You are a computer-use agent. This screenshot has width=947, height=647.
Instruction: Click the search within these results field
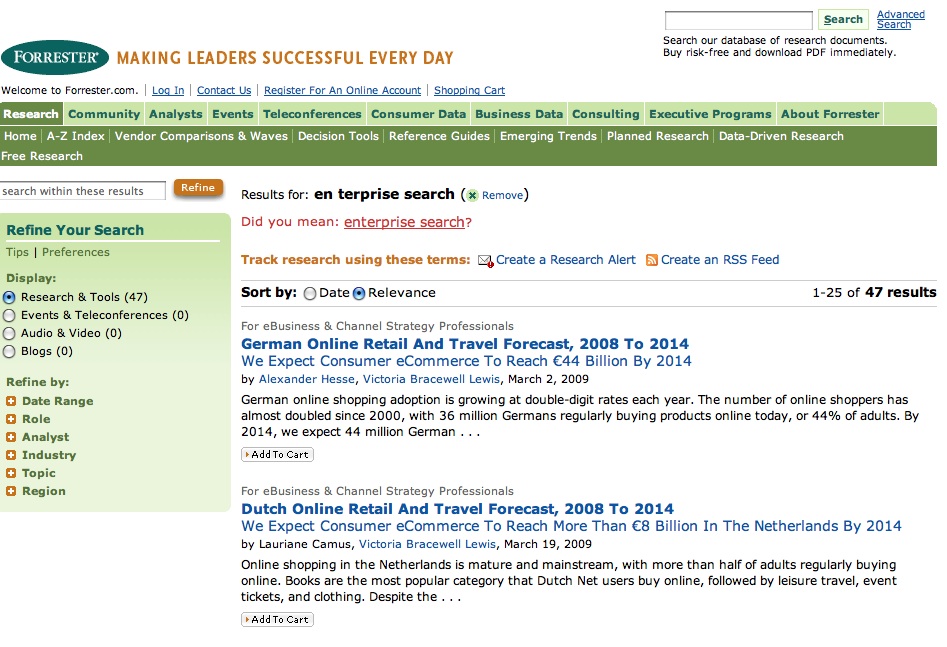pos(82,191)
